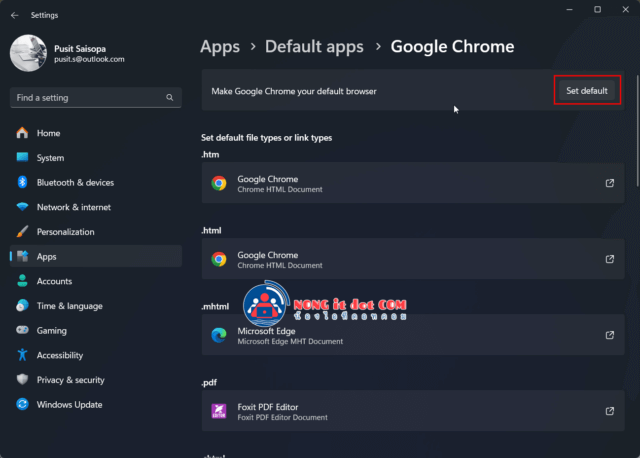Click the search magnifier icon
Image resolution: width=640 pixels, height=458 pixels.
click(169, 98)
